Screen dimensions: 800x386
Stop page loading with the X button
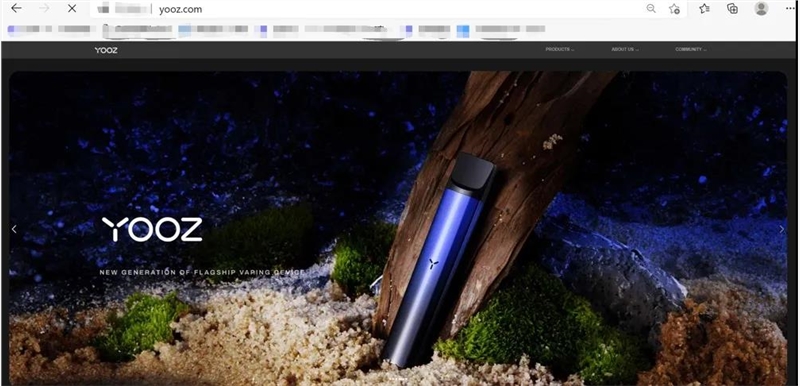coord(72,8)
